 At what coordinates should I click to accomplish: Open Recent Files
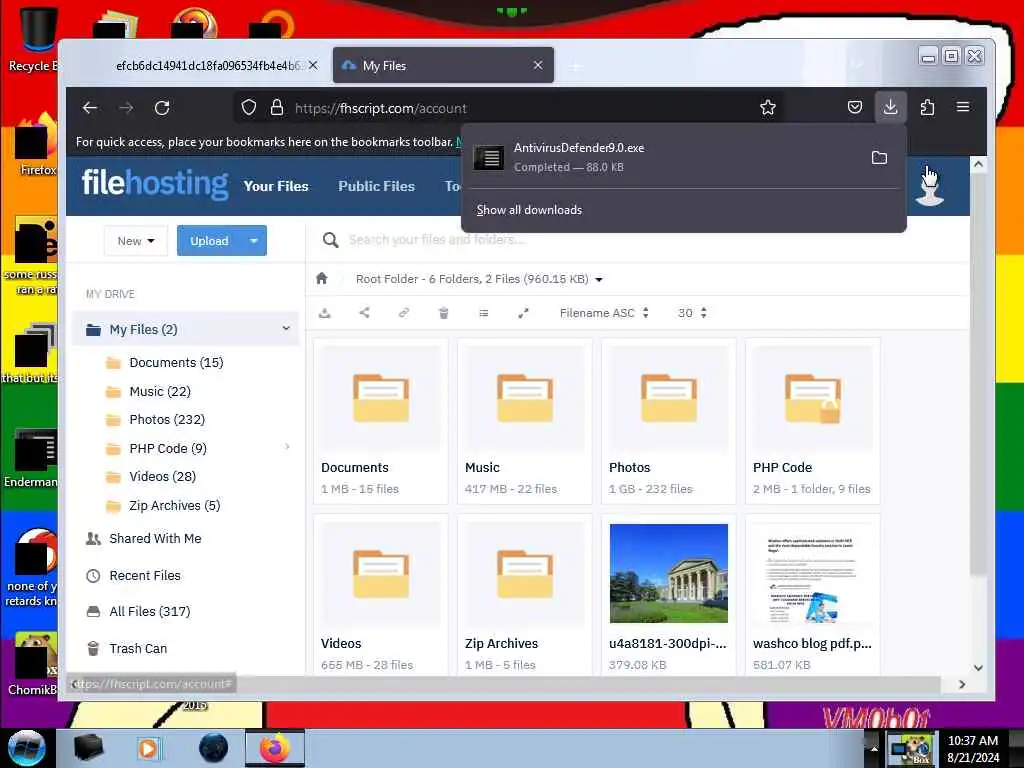[144, 575]
